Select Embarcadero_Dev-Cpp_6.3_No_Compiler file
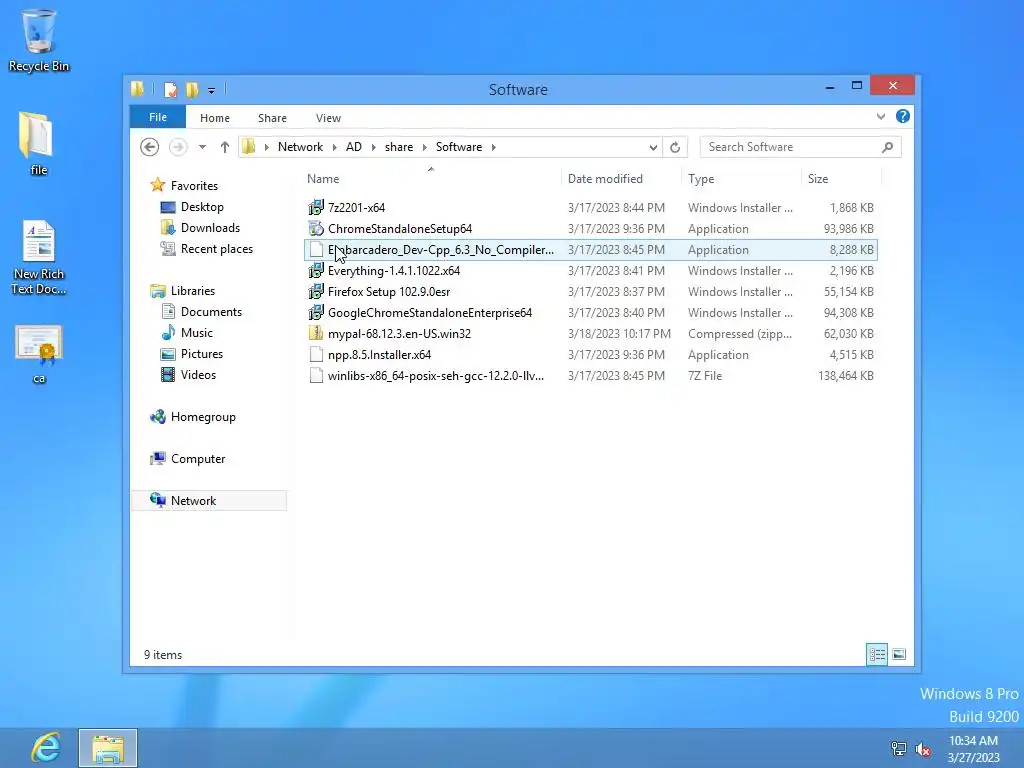Viewport: 1024px width, 768px height. tap(591, 249)
